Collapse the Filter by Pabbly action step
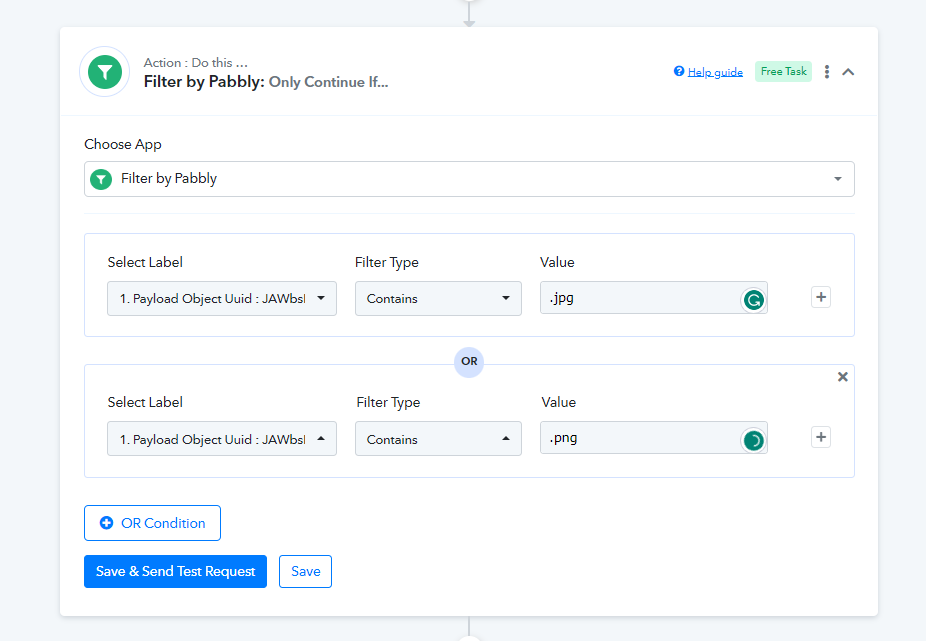 848,72
